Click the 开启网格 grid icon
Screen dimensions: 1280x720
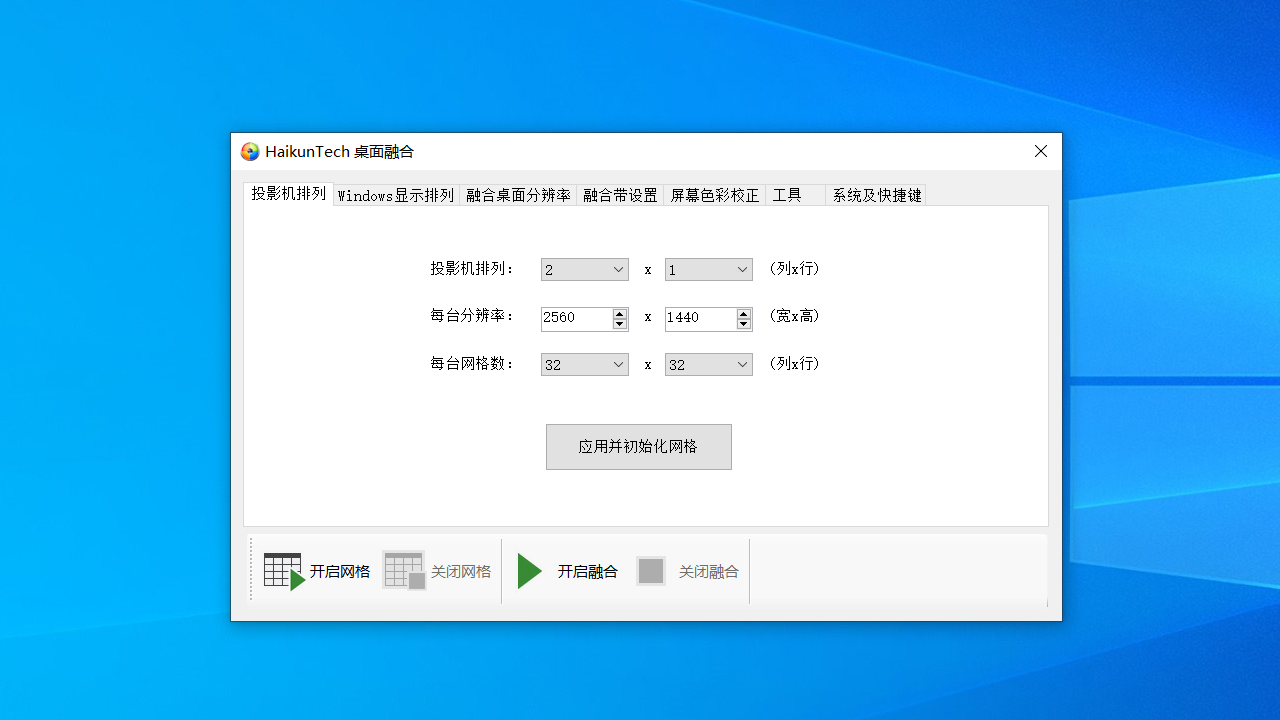point(284,571)
